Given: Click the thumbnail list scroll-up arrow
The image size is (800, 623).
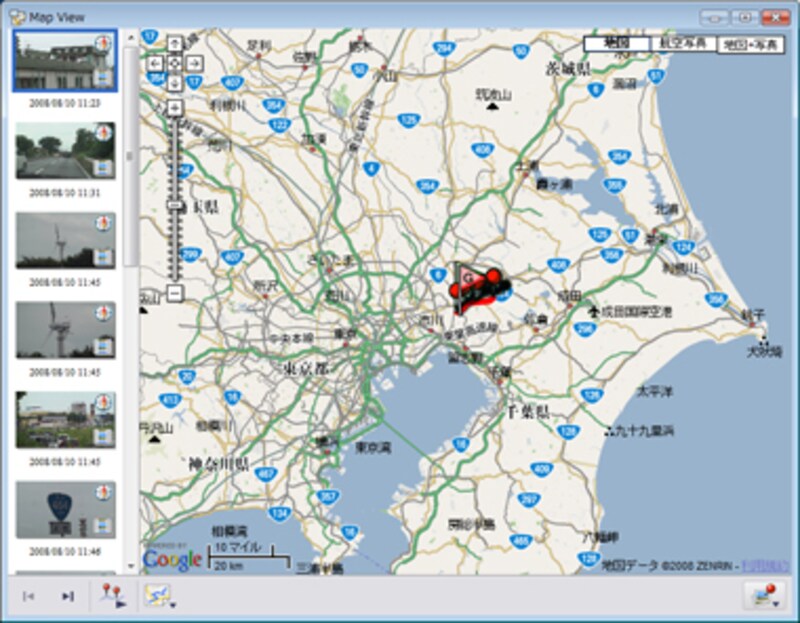Looking at the screenshot, I should pos(131,37).
